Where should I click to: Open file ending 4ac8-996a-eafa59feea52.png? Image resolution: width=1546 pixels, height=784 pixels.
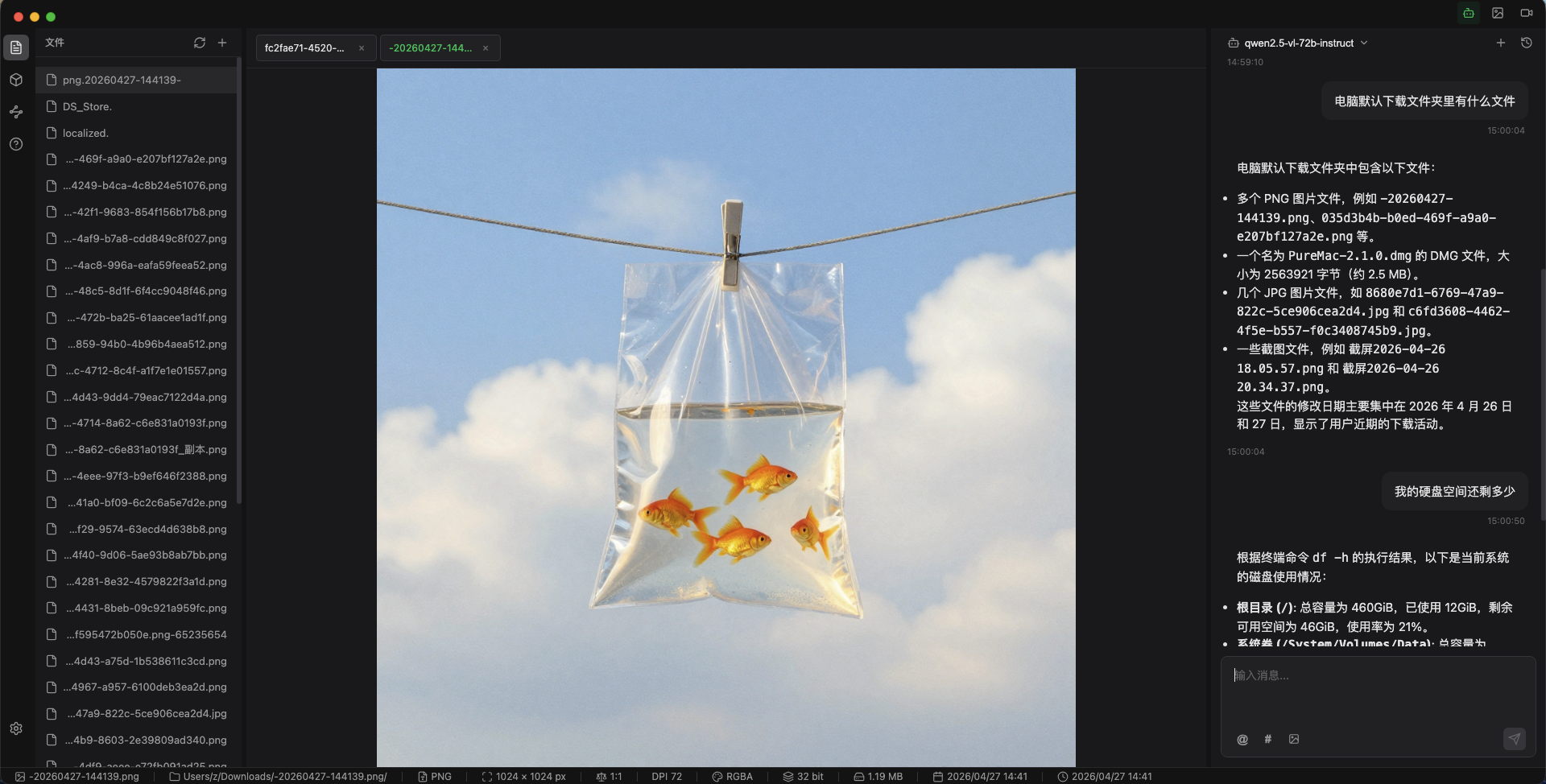tap(137, 265)
